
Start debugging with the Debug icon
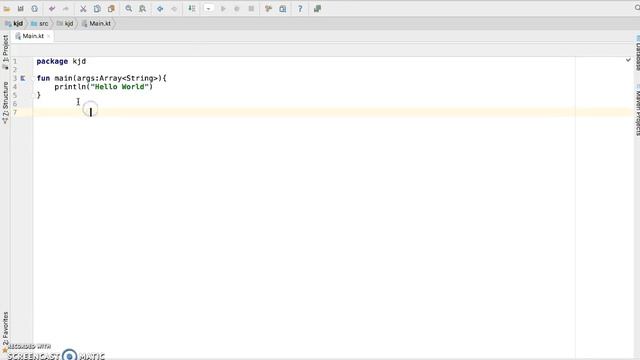pyautogui.click(x=237, y=9)
